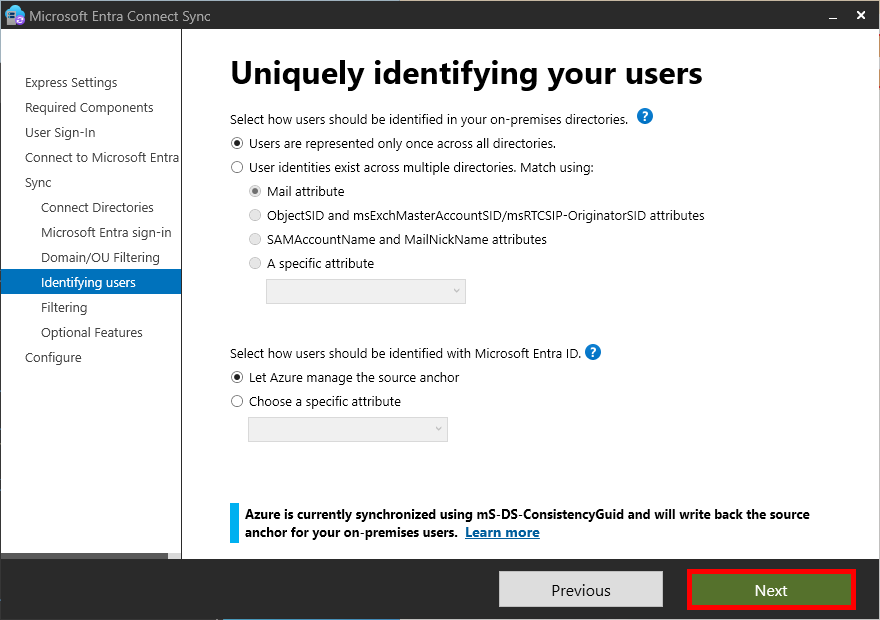
Task: Minimize the Entra Connect Sync window
Action: (x=833, y=15)
